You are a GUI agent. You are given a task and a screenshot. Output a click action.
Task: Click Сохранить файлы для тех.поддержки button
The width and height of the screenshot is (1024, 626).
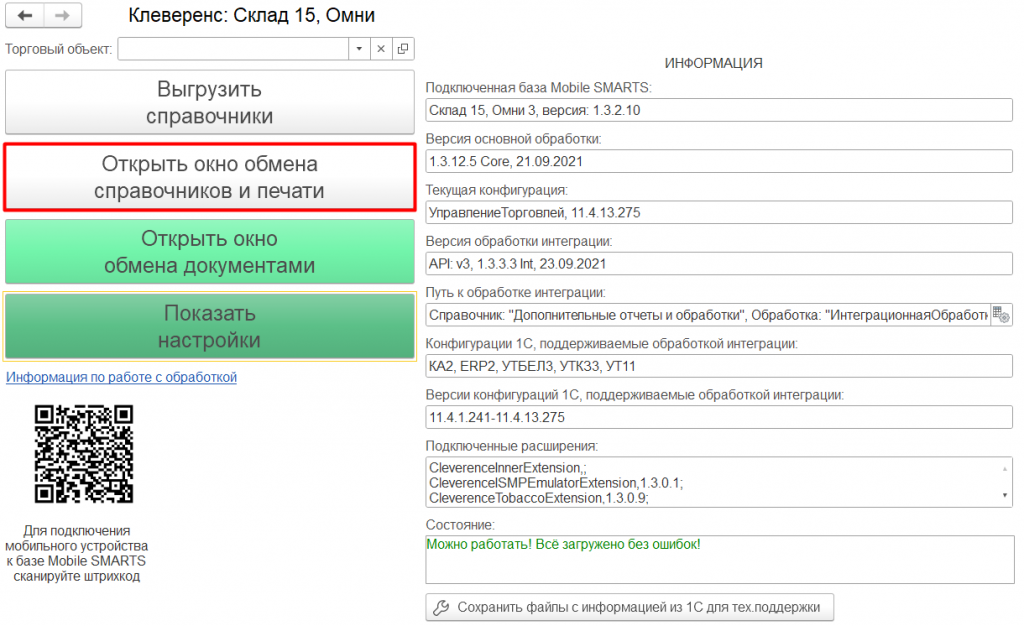630,607
